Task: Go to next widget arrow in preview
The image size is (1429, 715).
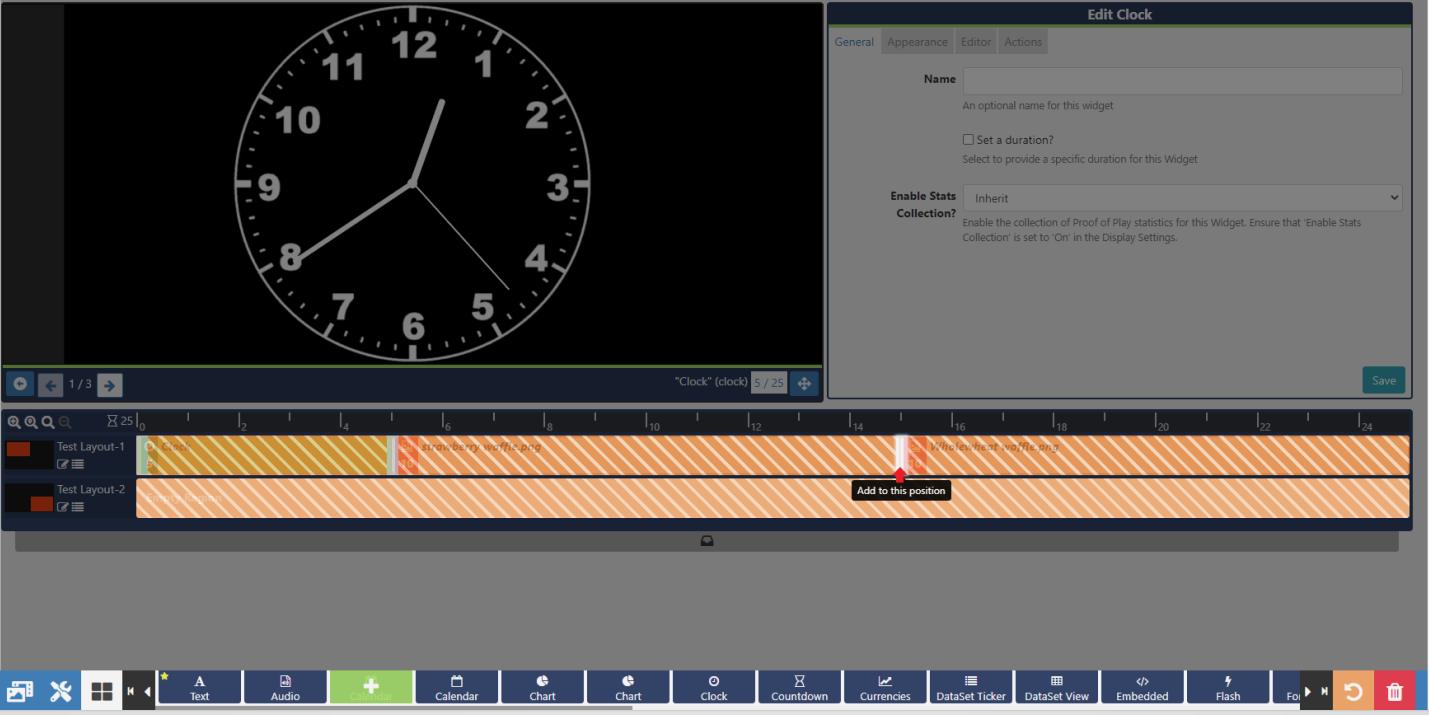Action: click(110, 384)
